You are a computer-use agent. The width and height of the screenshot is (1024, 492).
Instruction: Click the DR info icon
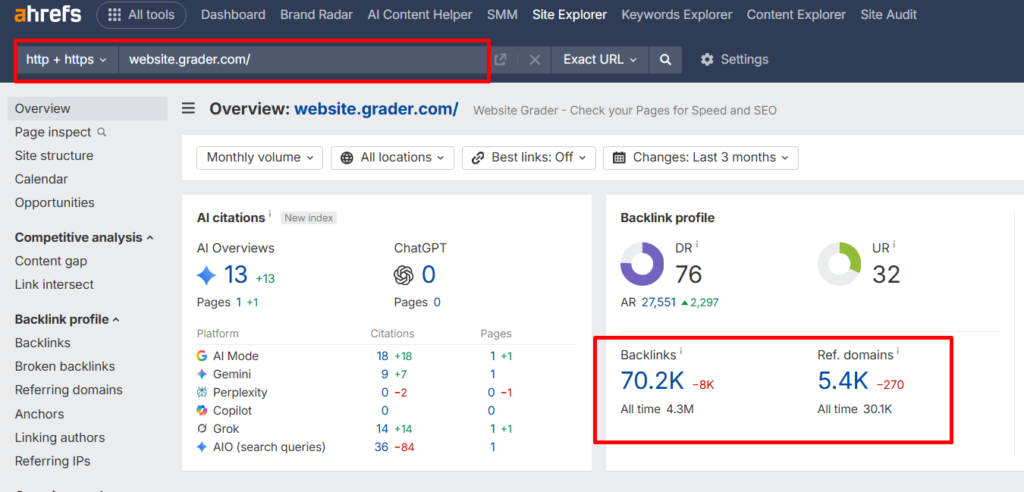click(696, 244)
